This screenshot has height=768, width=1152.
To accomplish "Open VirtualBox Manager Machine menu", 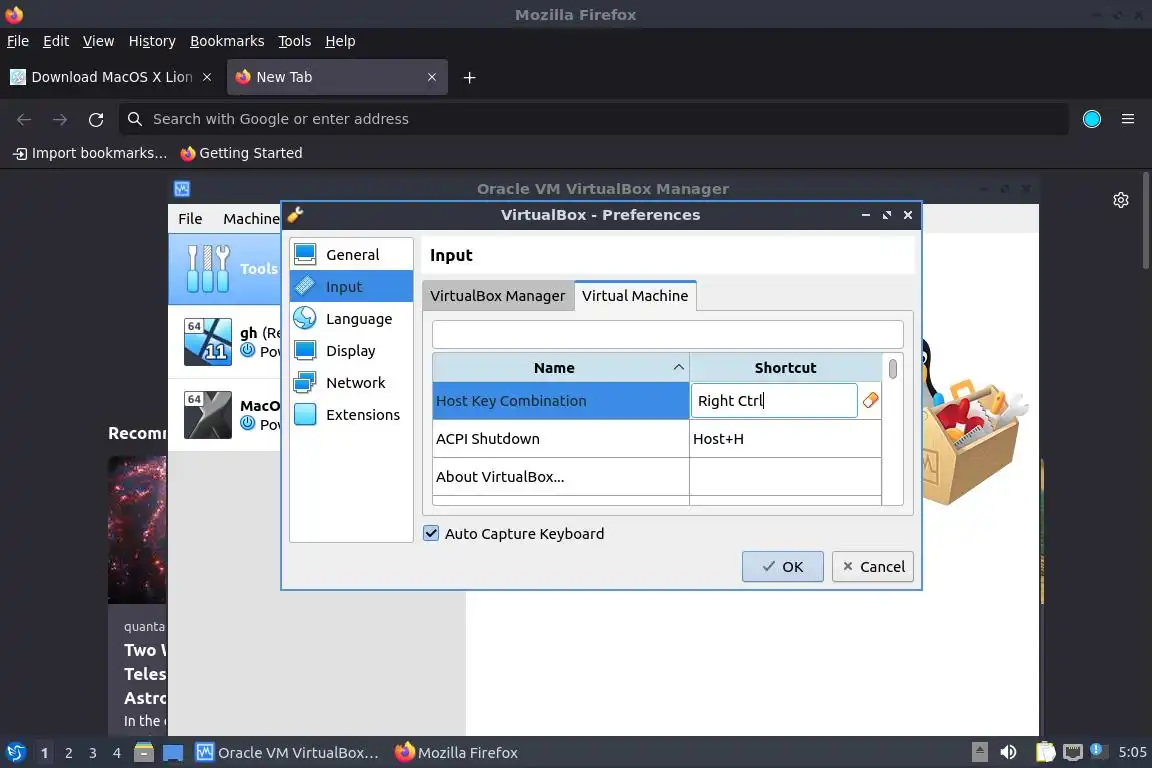I will 251,218.
